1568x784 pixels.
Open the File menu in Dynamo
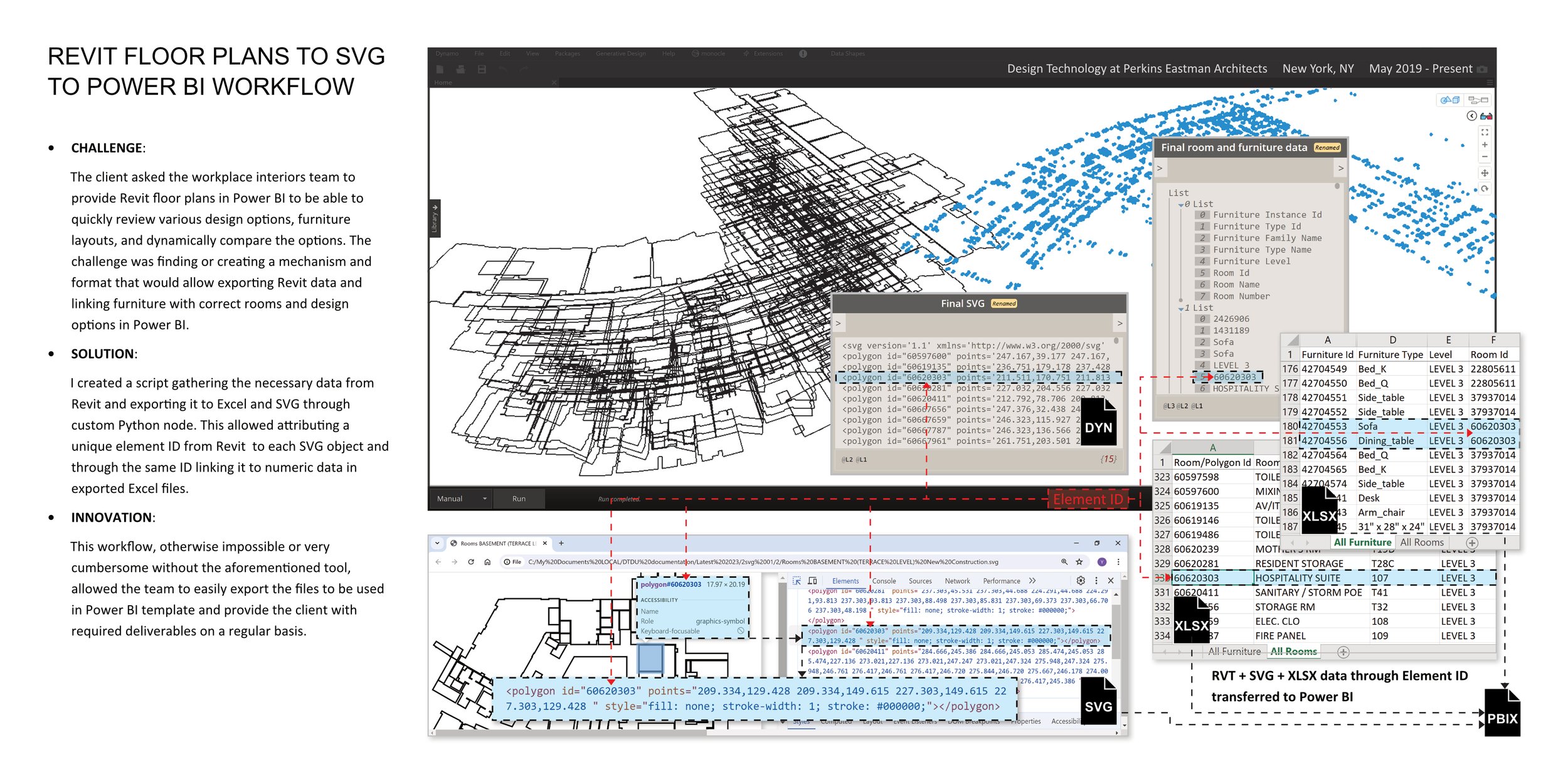click(479, 54)
